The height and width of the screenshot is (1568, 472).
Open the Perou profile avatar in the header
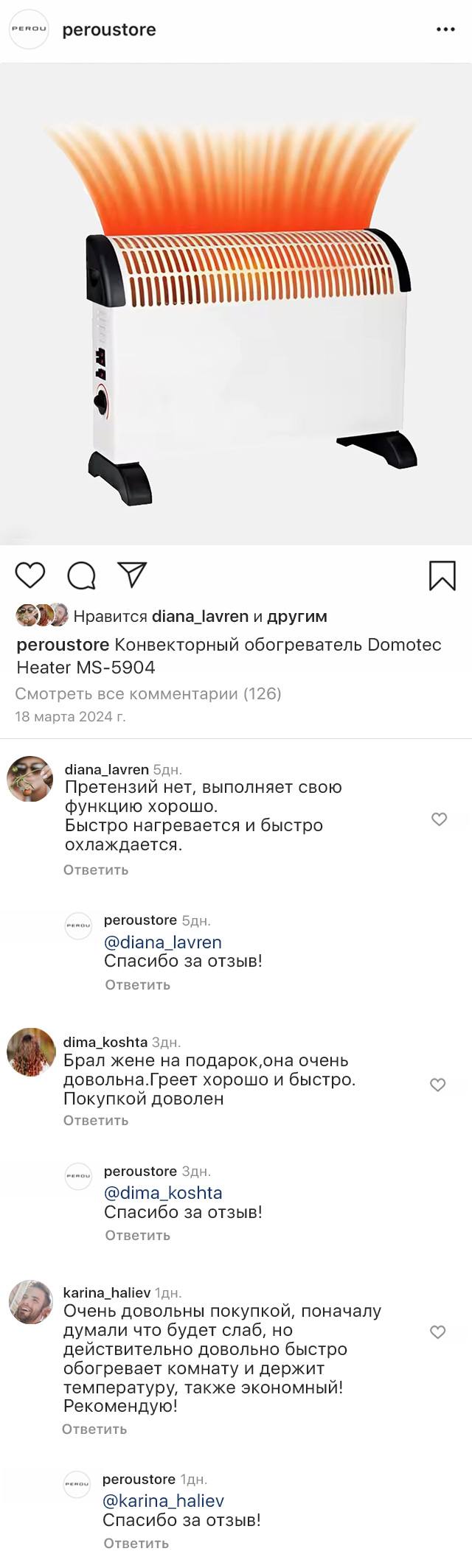tap(28, 29)
